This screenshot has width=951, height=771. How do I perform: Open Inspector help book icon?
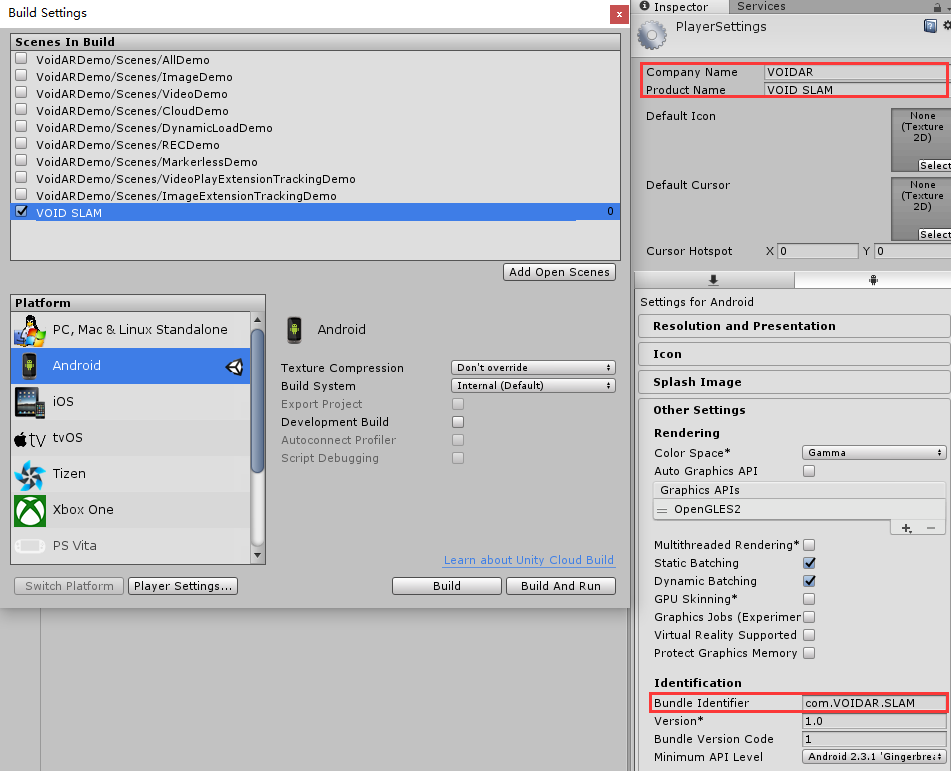click(930, 25)
